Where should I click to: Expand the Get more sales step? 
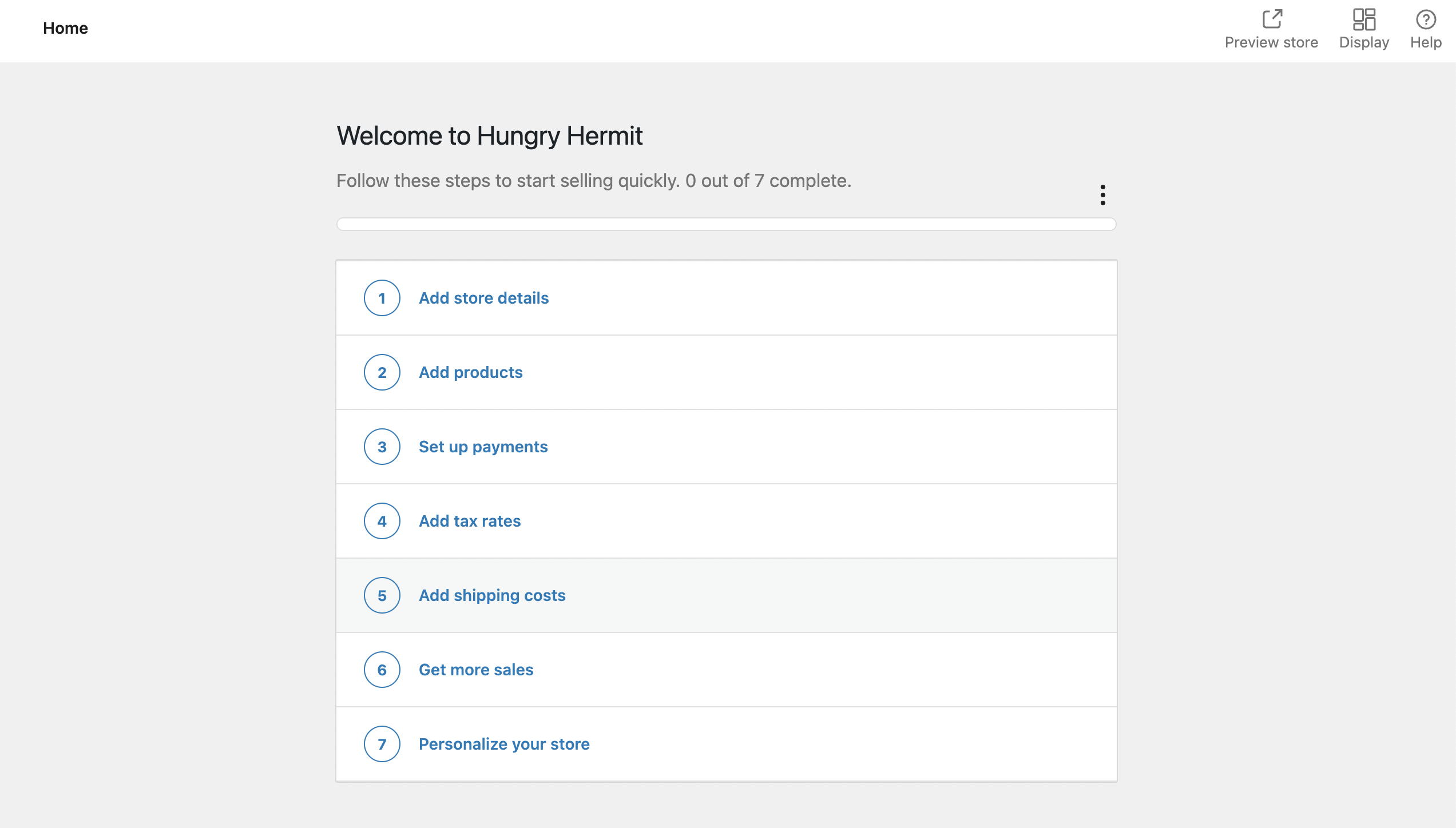tap(475, 670)
